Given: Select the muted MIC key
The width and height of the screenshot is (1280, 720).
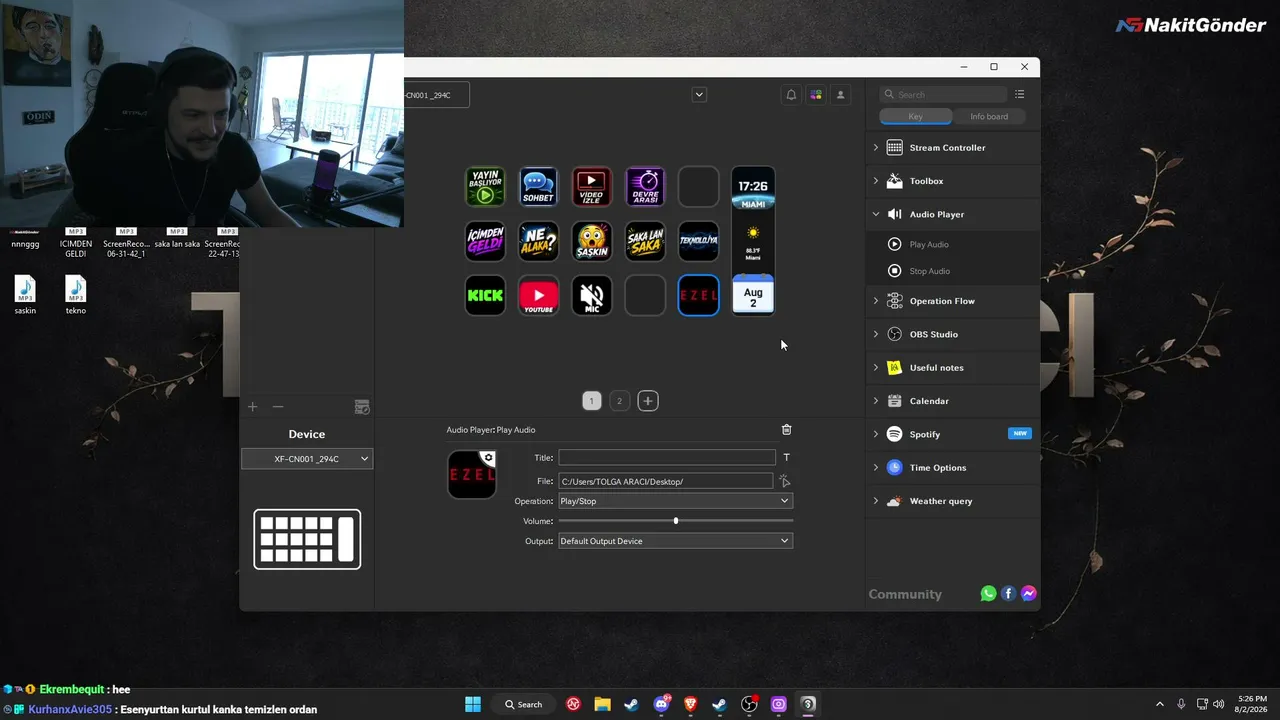Looking at the screenshot, I should (592, 295).
